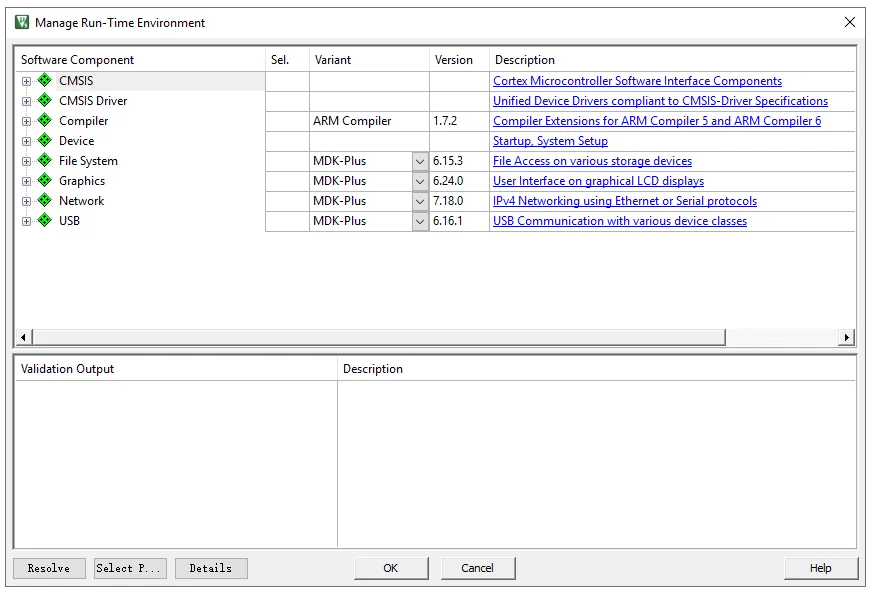Click version 6.24.0 cell

coord(459,181)
